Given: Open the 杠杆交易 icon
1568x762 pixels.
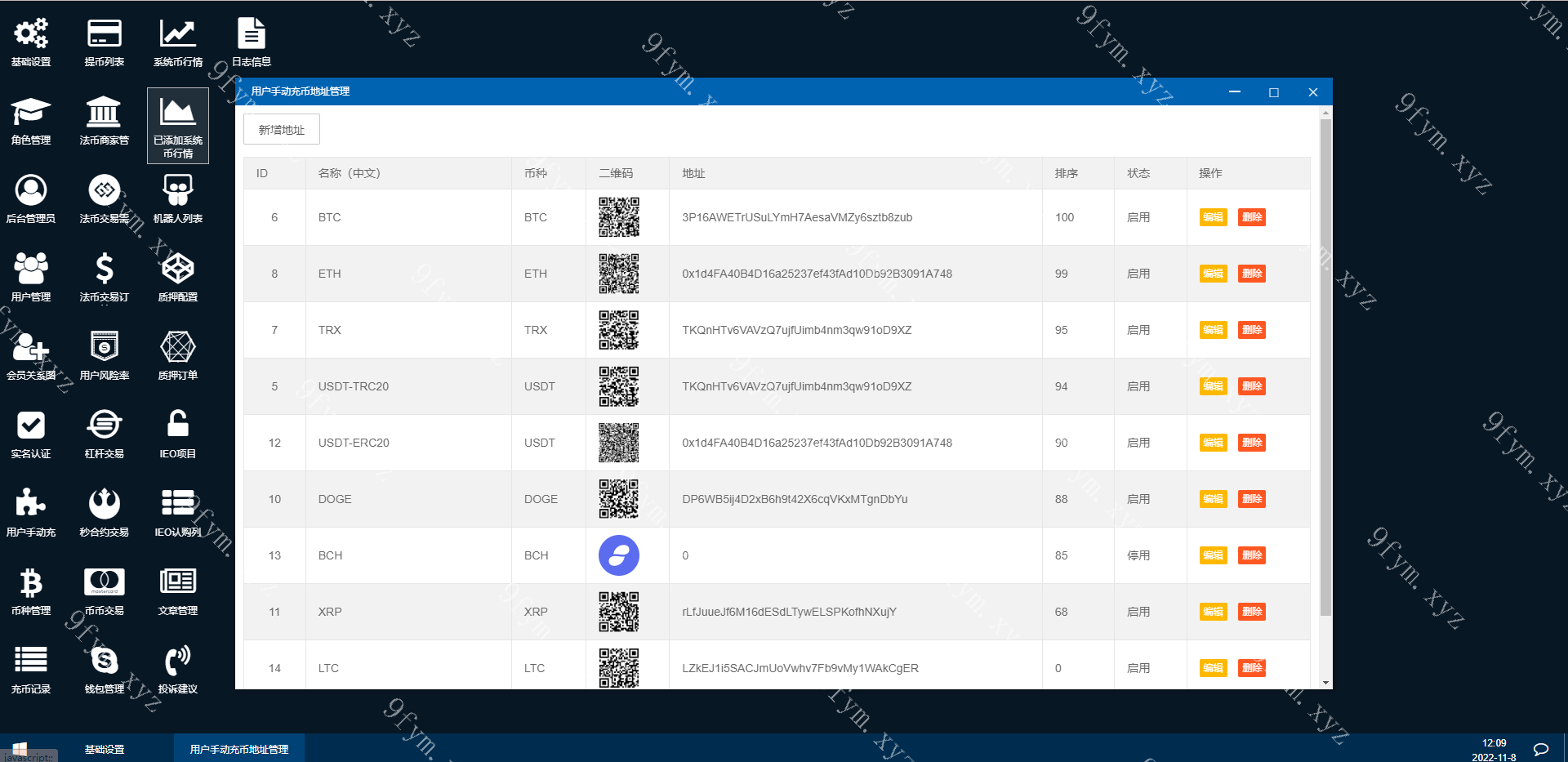Looking at the screenshot, I should pyautogui.click(x=104, y=426).
